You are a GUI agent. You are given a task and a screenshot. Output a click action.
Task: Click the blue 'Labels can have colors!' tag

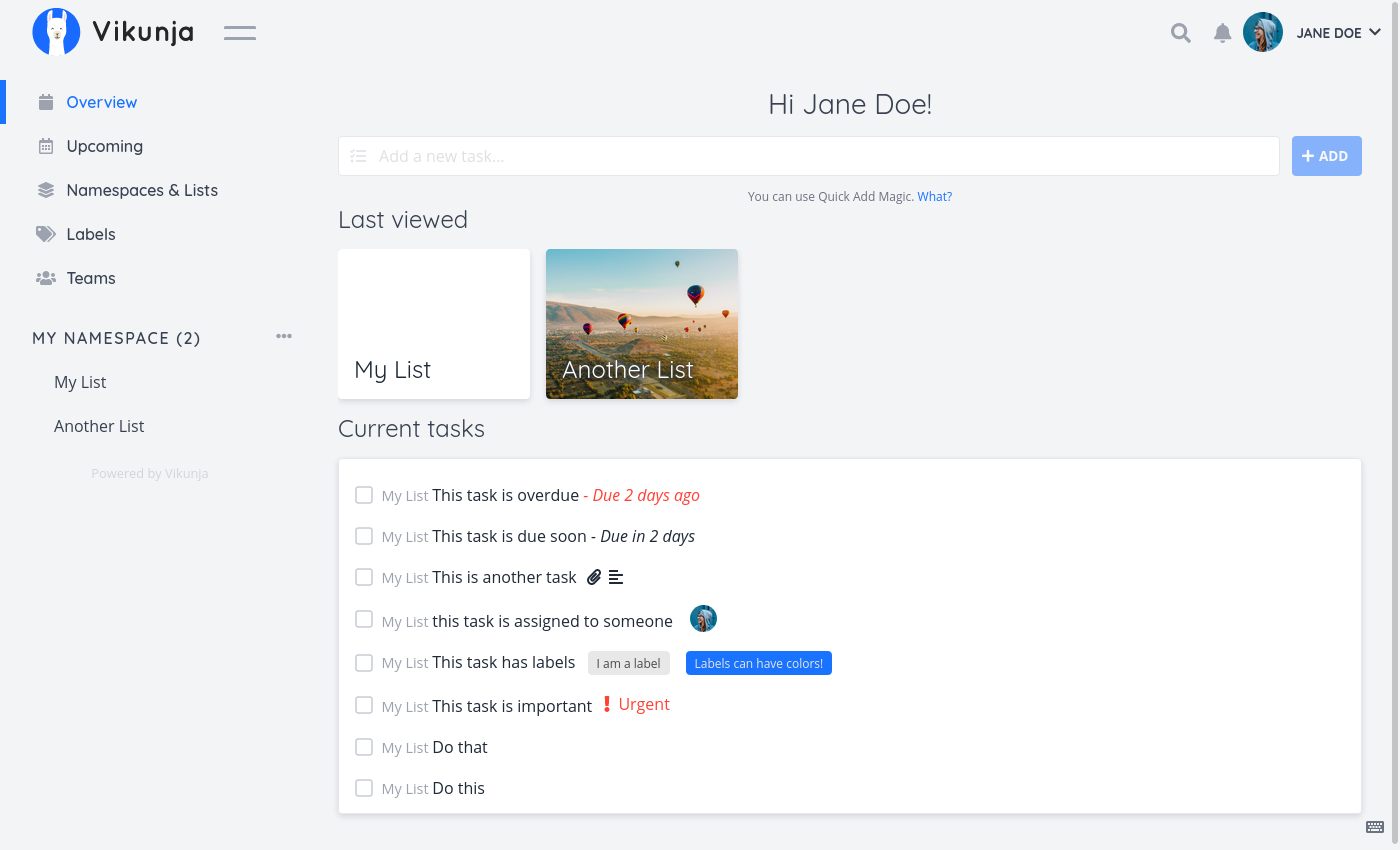click(x=759, y=663)
